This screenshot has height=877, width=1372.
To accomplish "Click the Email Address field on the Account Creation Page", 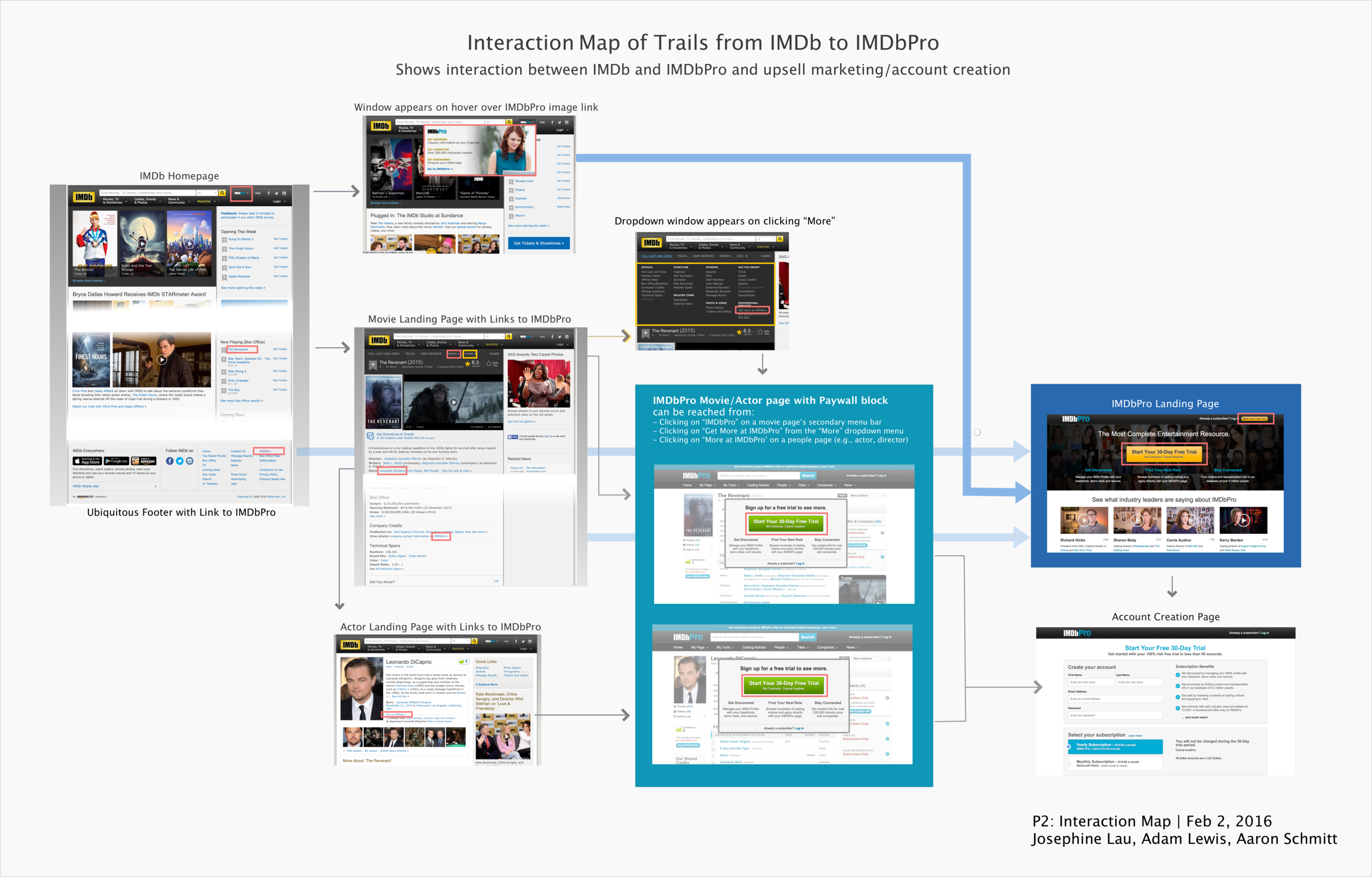I will click(x=1115, y=699).
